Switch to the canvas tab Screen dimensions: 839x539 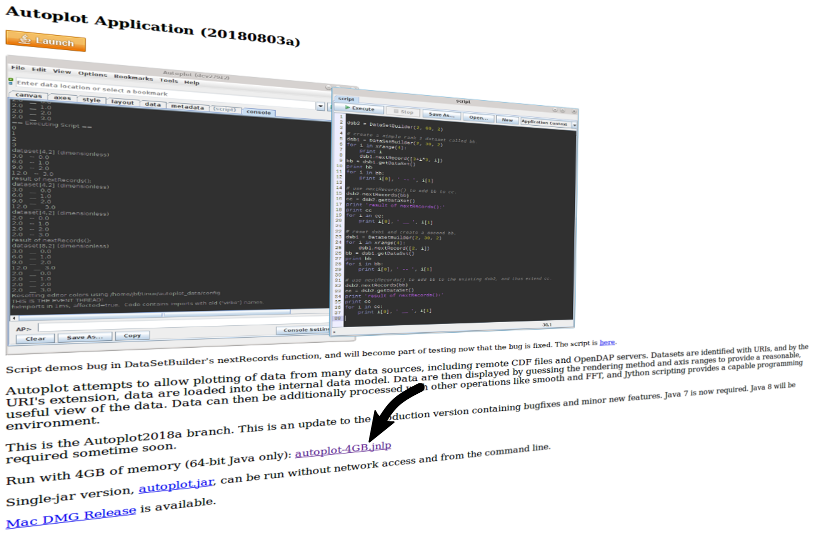coord(28,95)
